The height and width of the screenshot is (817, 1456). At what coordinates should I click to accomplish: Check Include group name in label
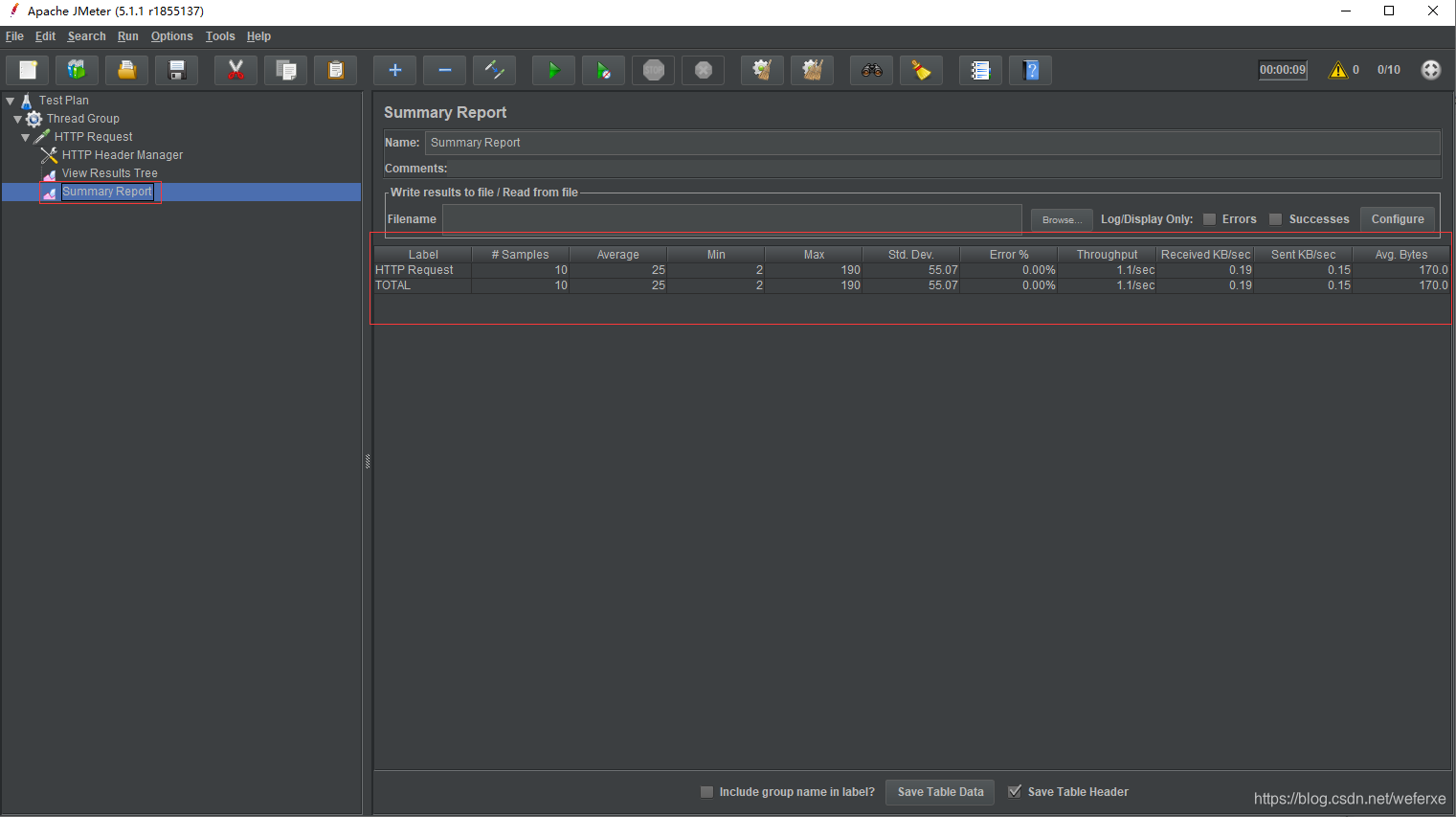click(x=706, y=792)
